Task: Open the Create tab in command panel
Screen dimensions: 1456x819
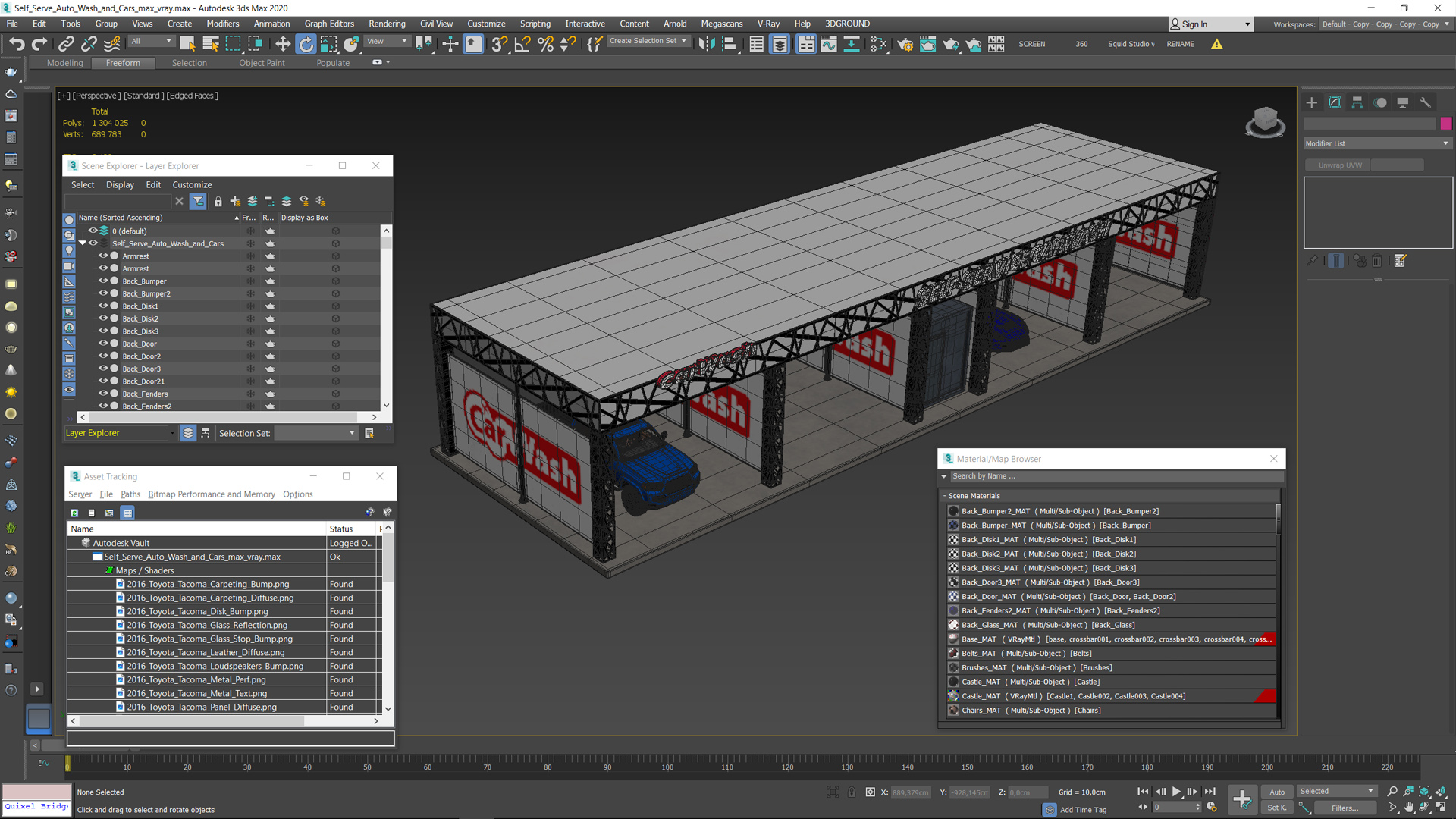Action: [1312, 102]
